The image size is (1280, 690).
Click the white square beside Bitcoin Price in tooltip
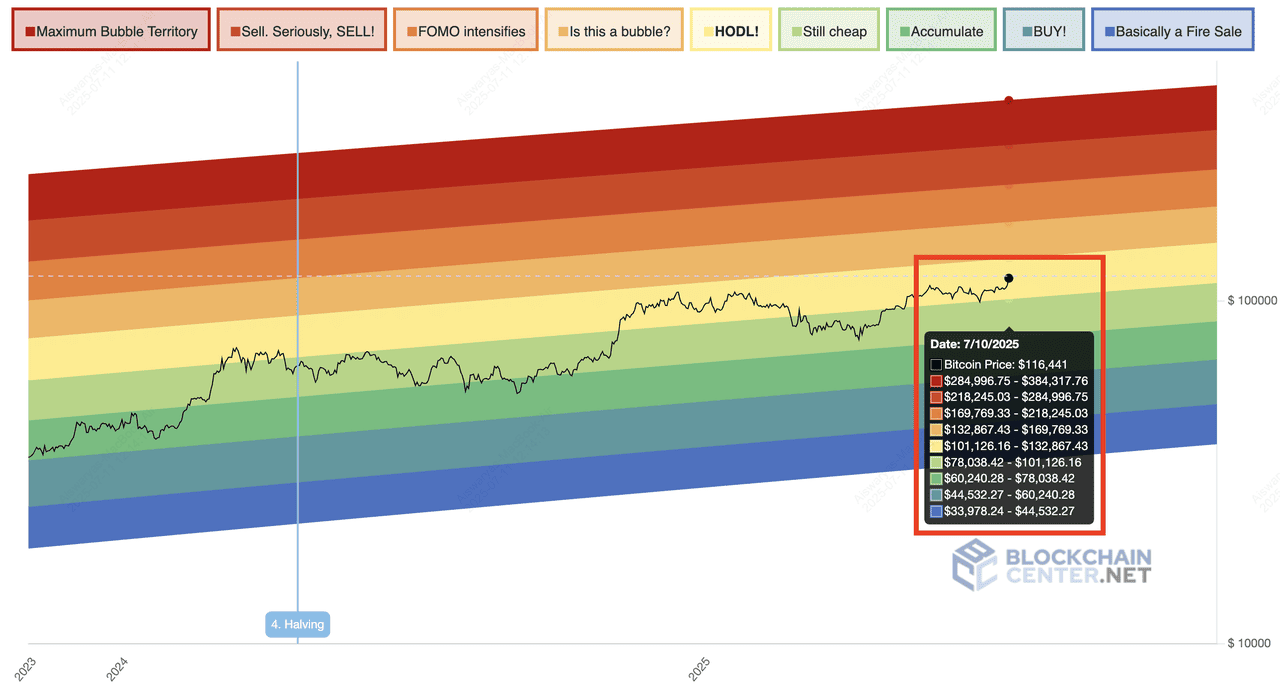coord(936,365)
